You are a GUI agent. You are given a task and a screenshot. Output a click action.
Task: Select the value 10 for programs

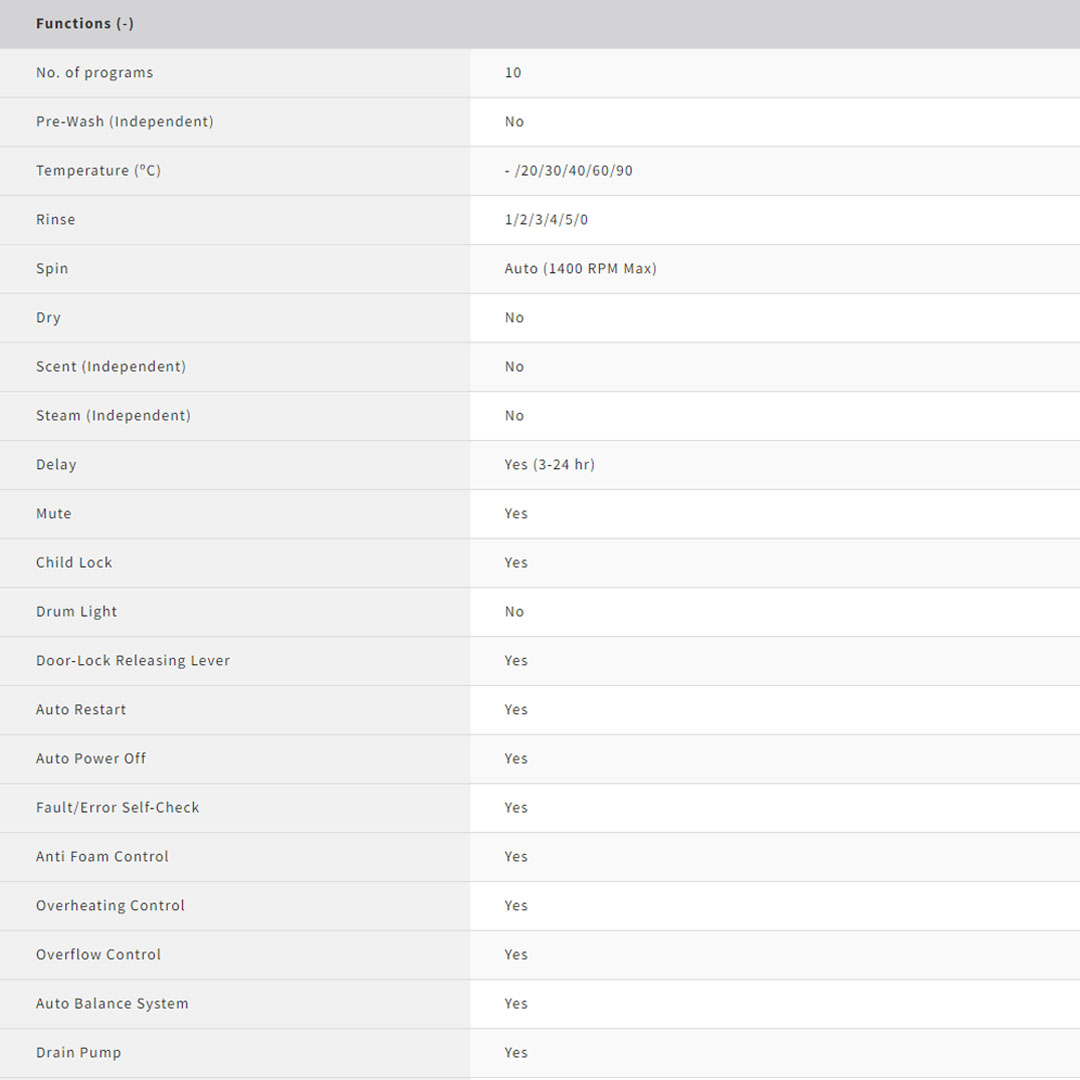click(x=513, y=72)
